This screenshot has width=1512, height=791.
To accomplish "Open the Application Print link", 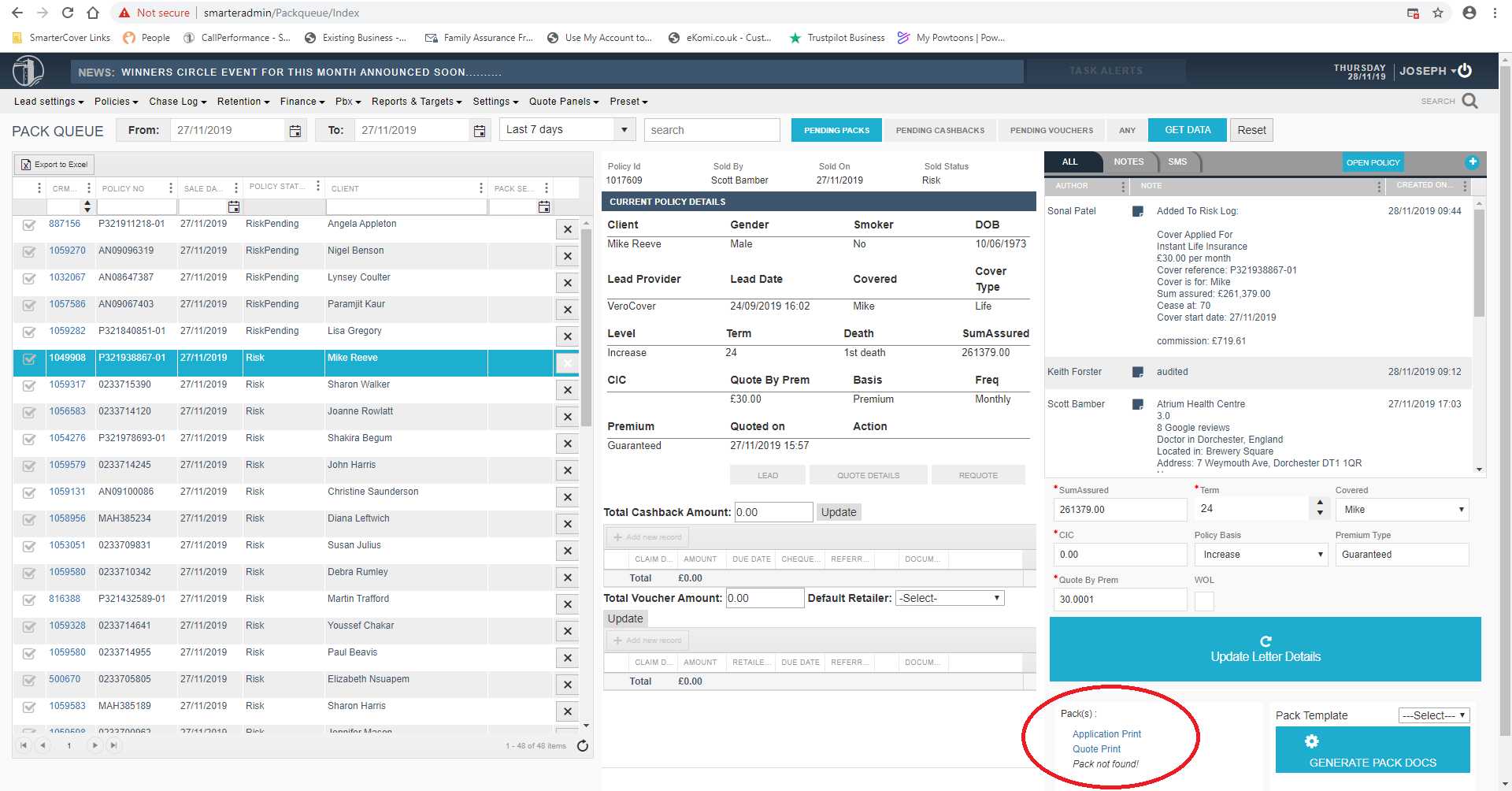I will coord(1106,734).
